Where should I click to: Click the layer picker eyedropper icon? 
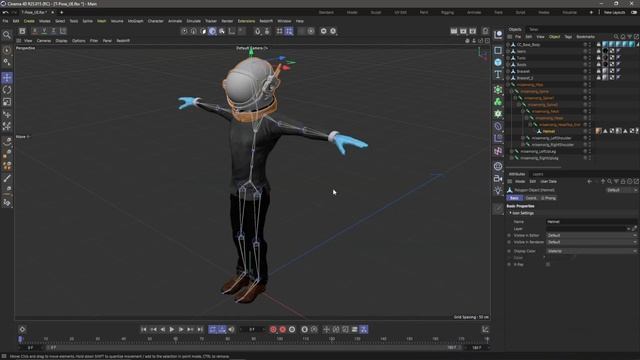(x=634, y=229)
